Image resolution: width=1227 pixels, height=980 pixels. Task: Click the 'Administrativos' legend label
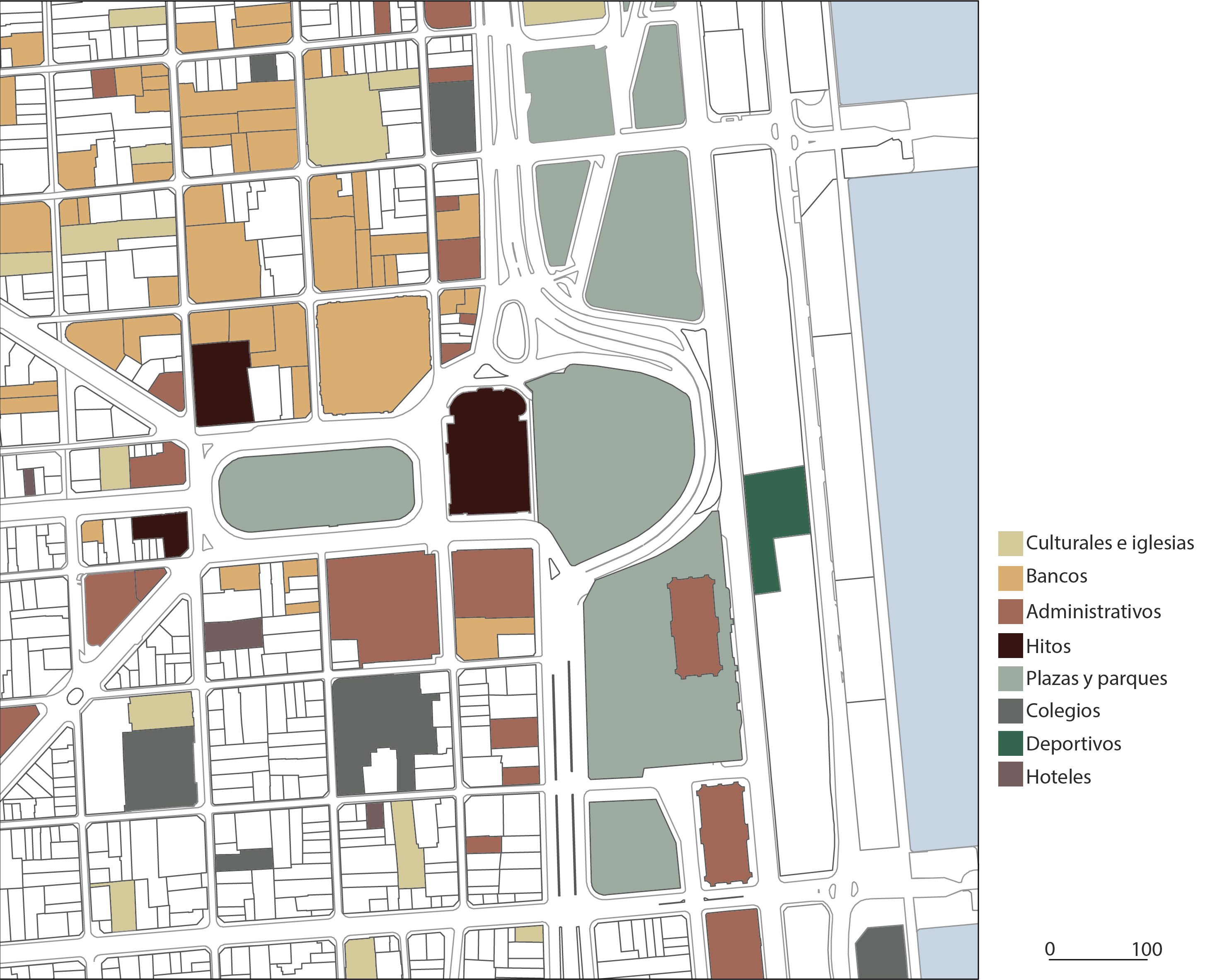(x=1093, y=612)
